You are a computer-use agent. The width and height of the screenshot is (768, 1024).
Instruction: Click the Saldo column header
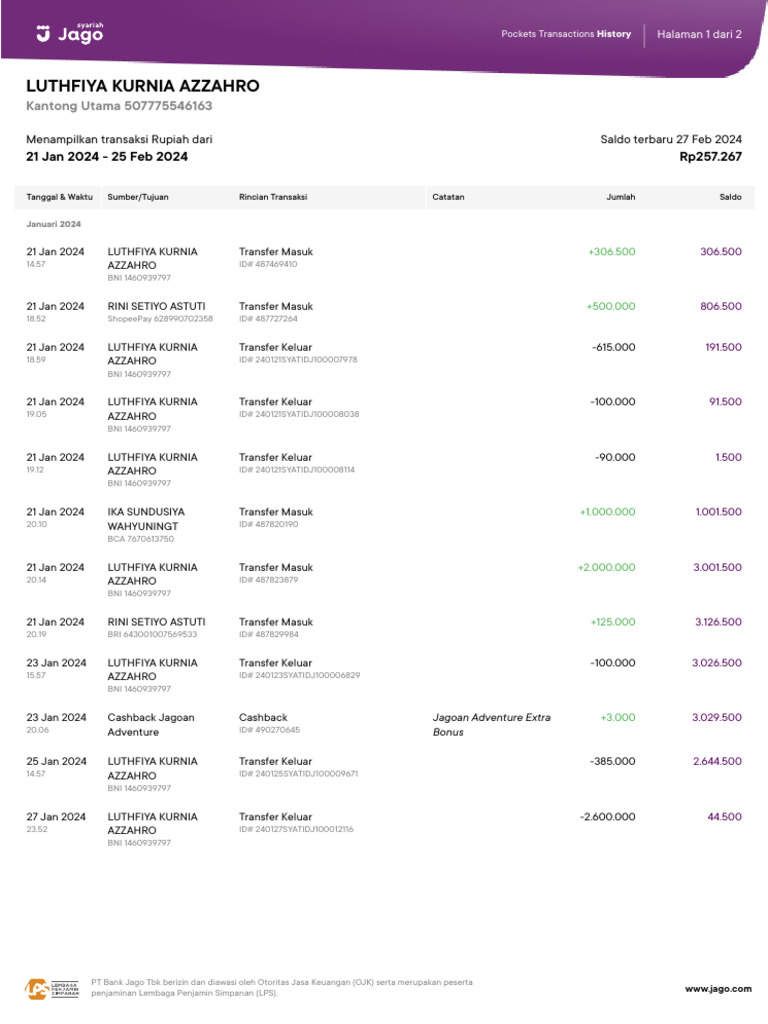[730, 197]
